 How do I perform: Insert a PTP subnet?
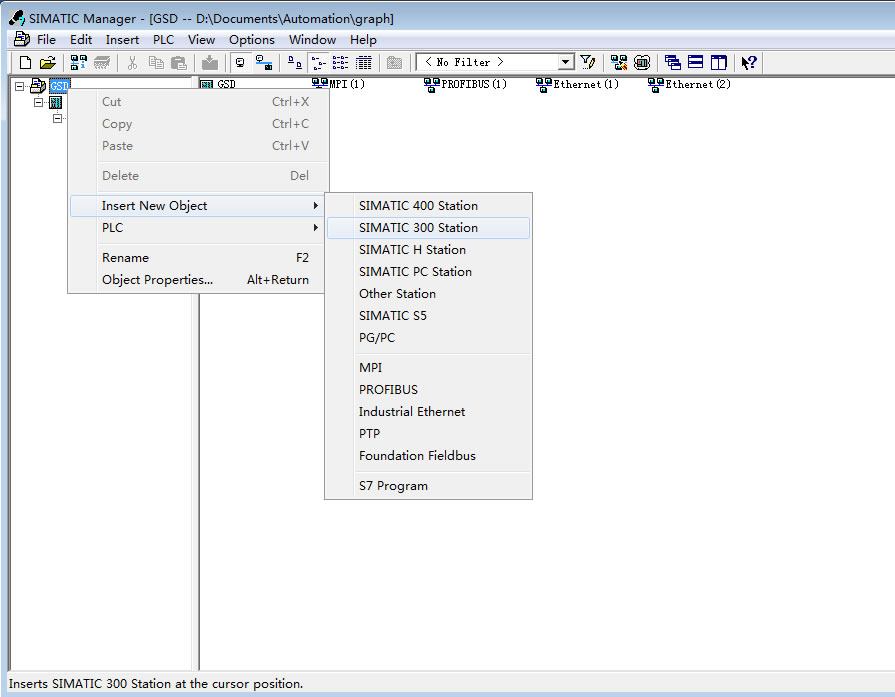pos(428,433)
